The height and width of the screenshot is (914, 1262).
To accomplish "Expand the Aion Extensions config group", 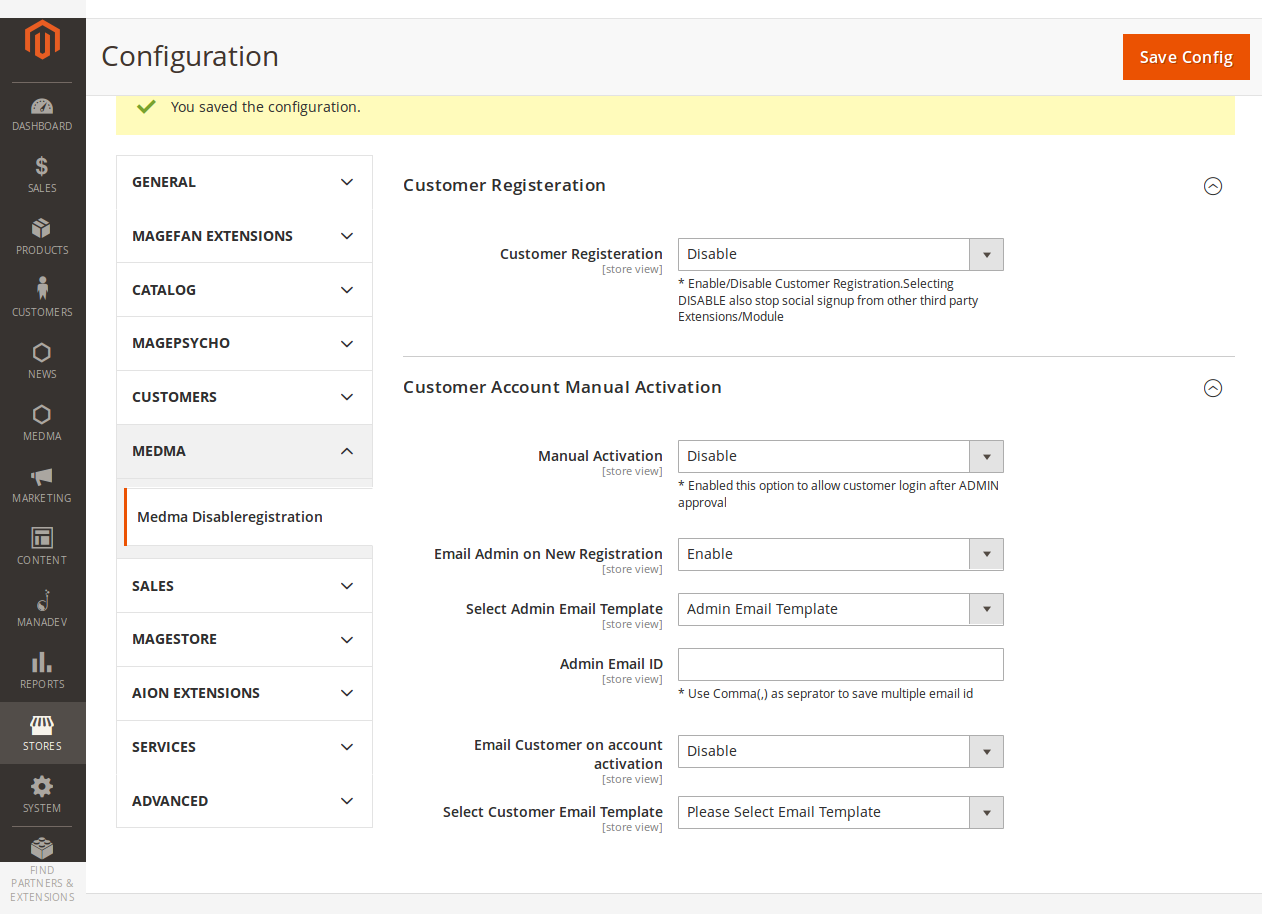I will coord(244,693).
